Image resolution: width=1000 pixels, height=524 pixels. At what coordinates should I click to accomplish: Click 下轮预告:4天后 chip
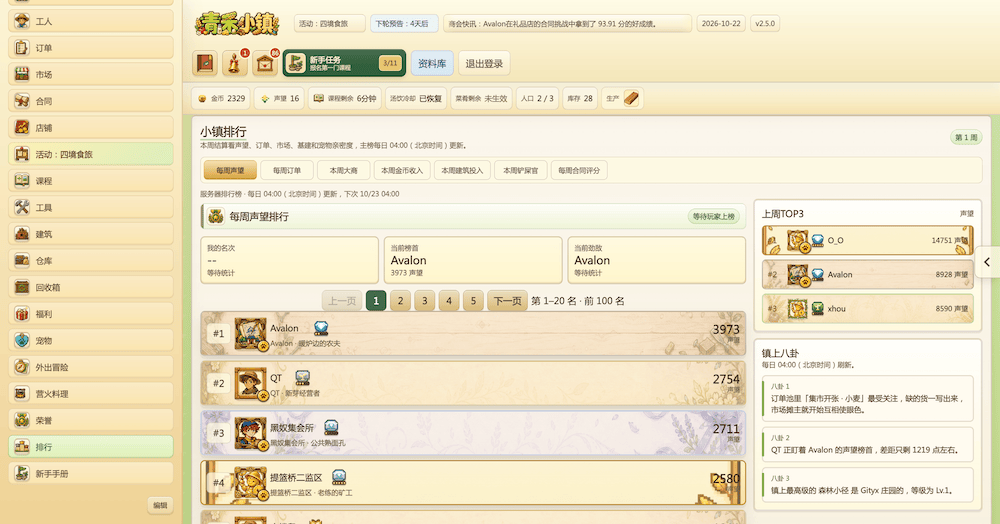(x=404, y=24)
